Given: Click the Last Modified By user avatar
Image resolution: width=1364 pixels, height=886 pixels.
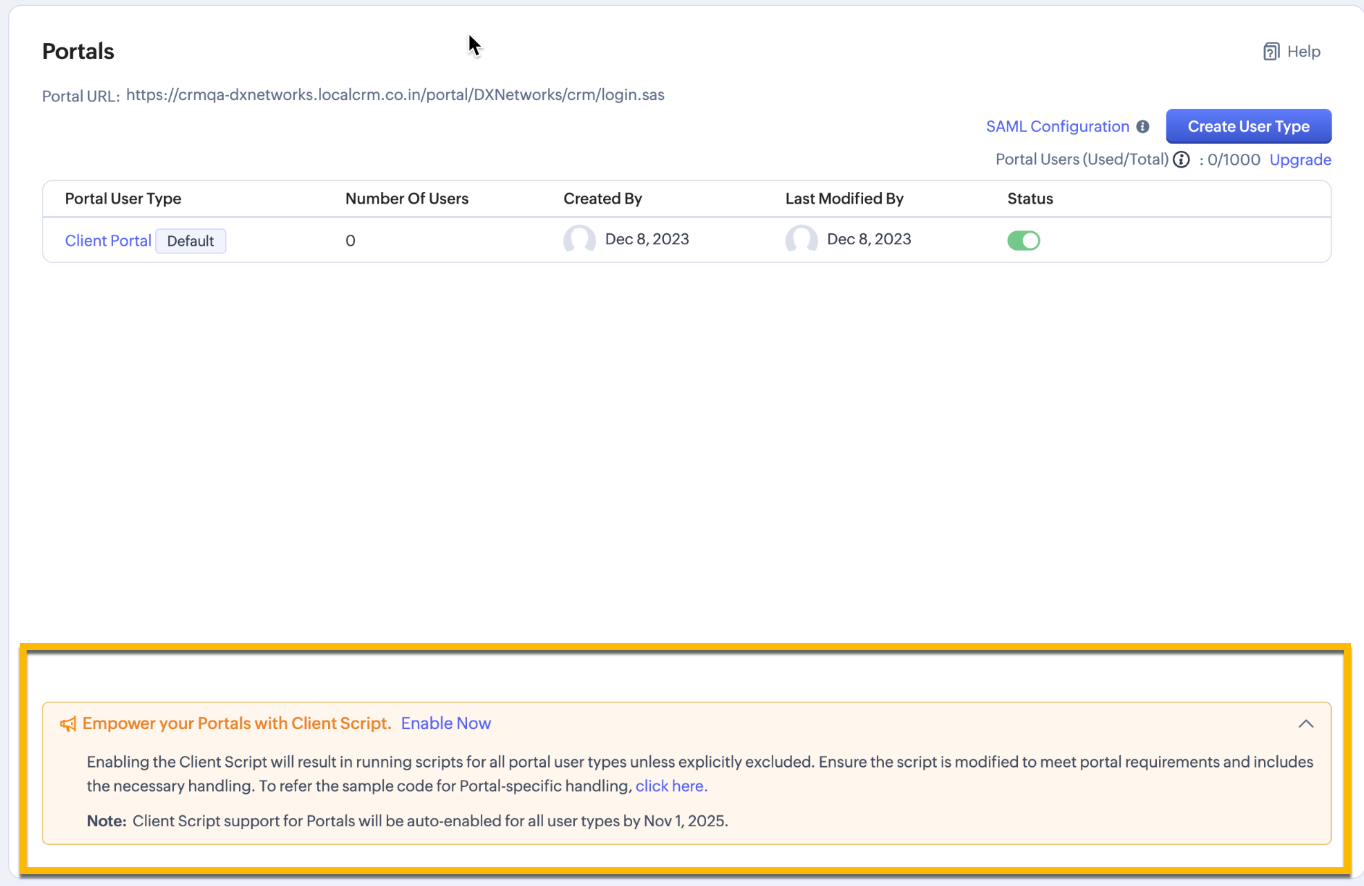Looking at the screenshot, I should [x=802, y=240].
